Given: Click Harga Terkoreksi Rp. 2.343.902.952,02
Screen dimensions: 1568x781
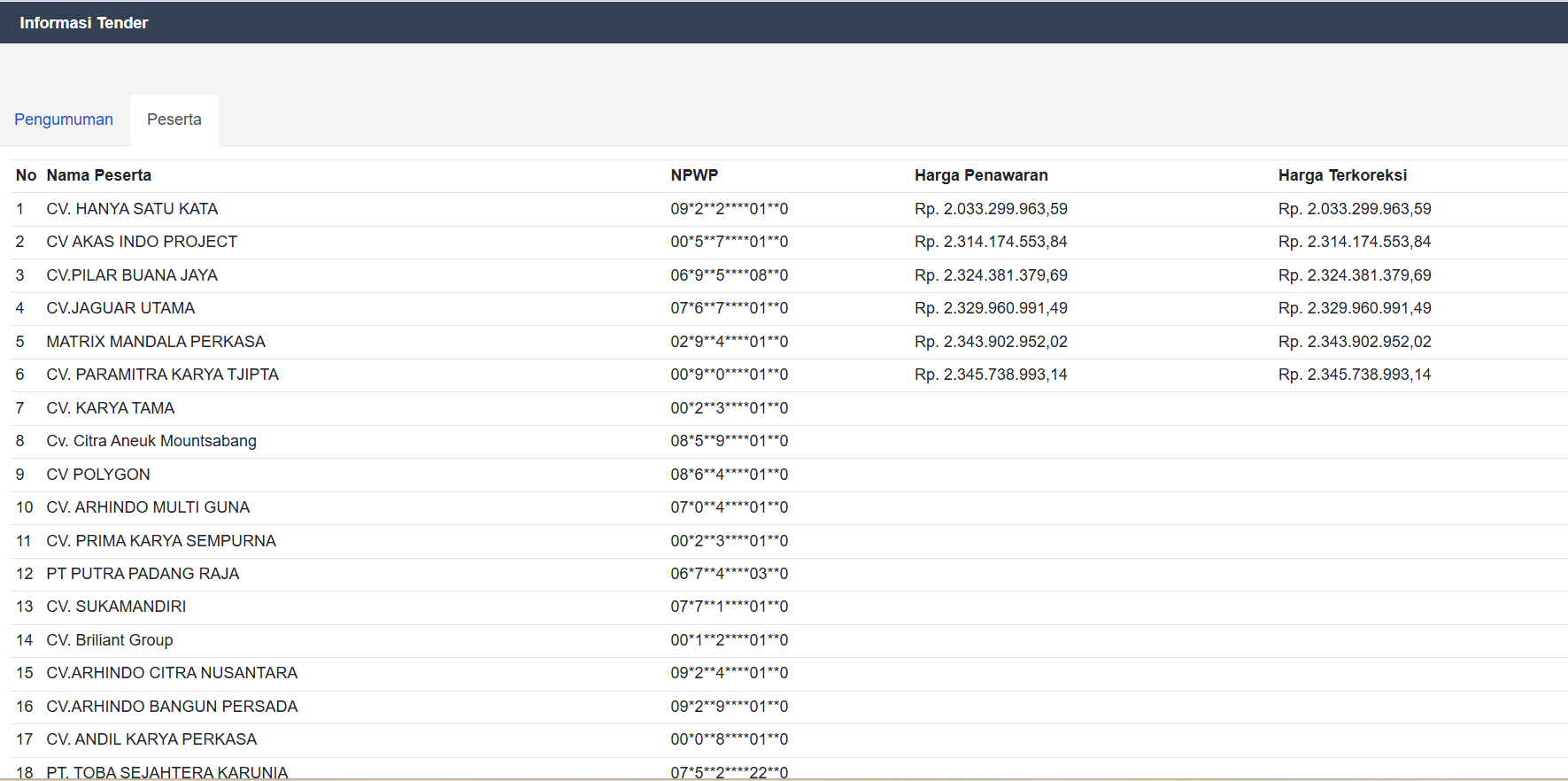Looking at the screenshot, I should (1355, 342).
